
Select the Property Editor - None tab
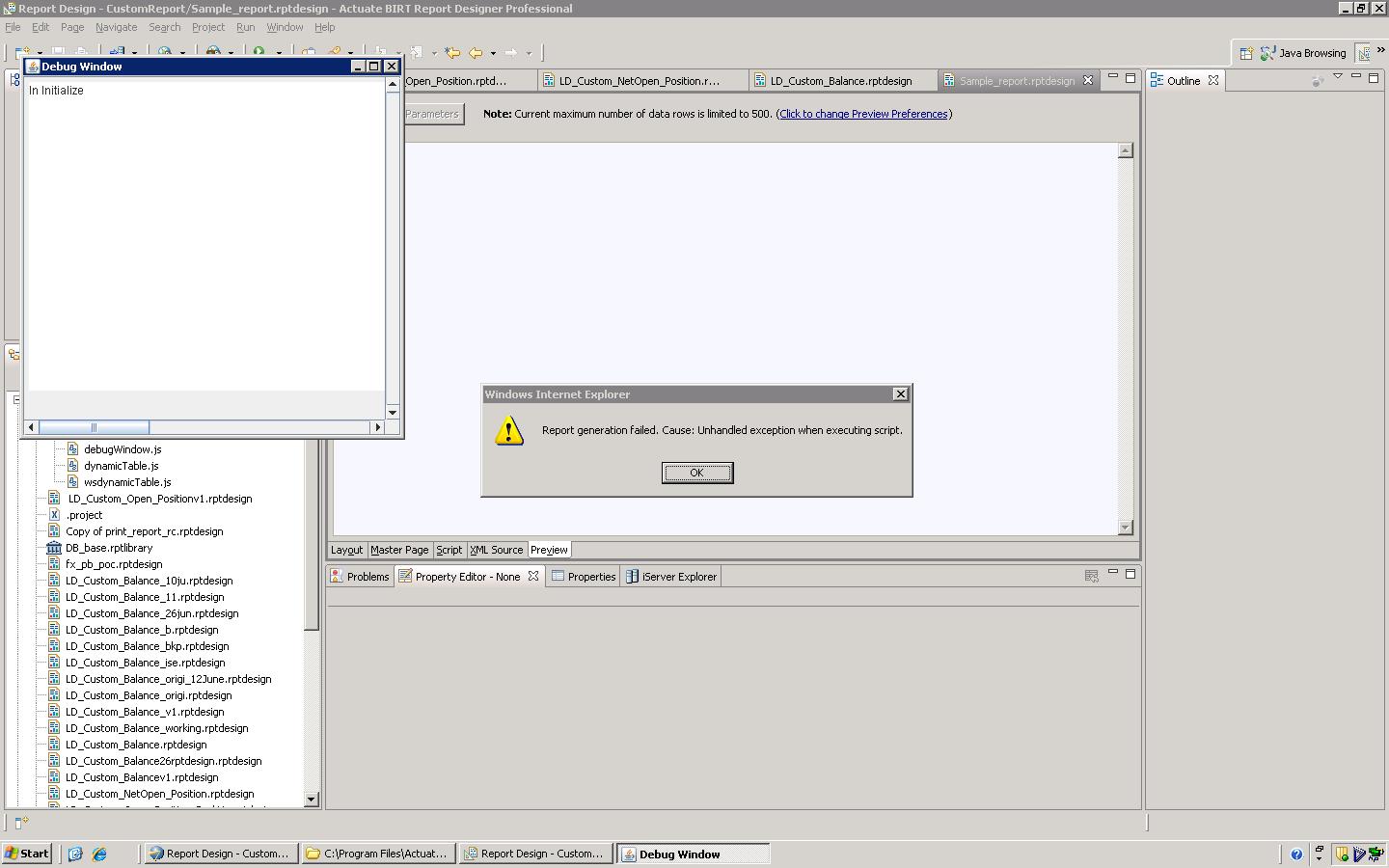(x=468, y=577)
